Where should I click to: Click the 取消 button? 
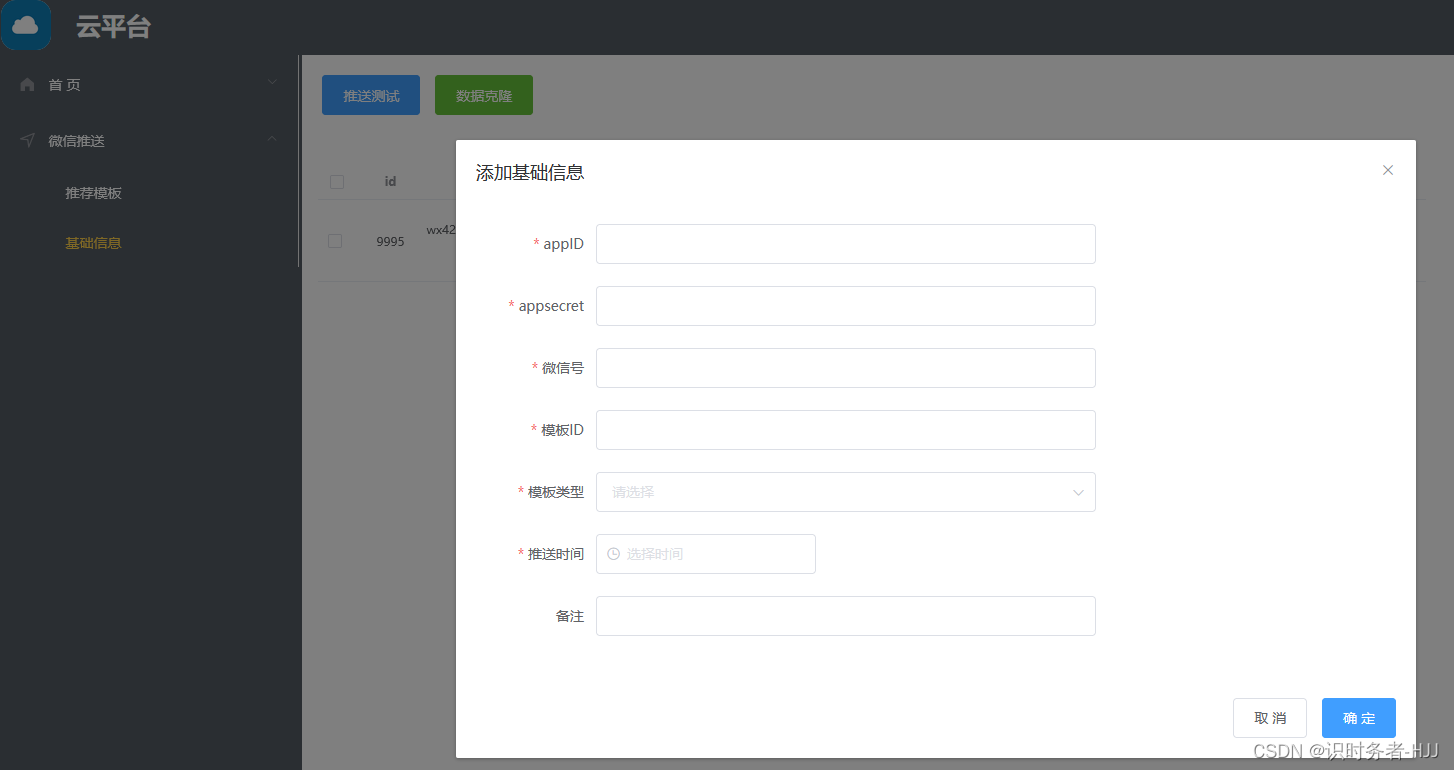coord(1270,718)
